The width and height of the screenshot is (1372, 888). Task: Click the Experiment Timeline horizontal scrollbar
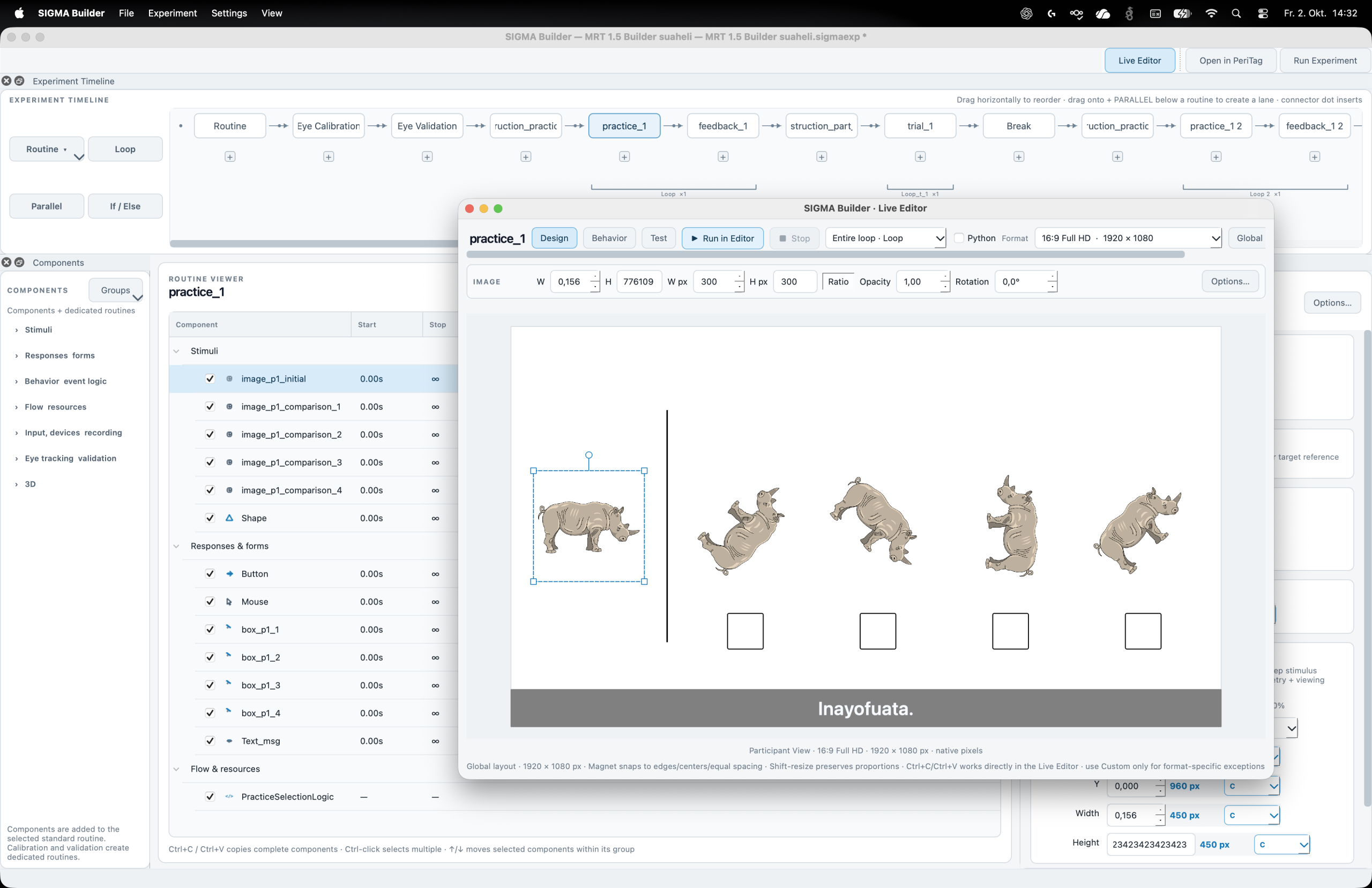coord(314,244)
